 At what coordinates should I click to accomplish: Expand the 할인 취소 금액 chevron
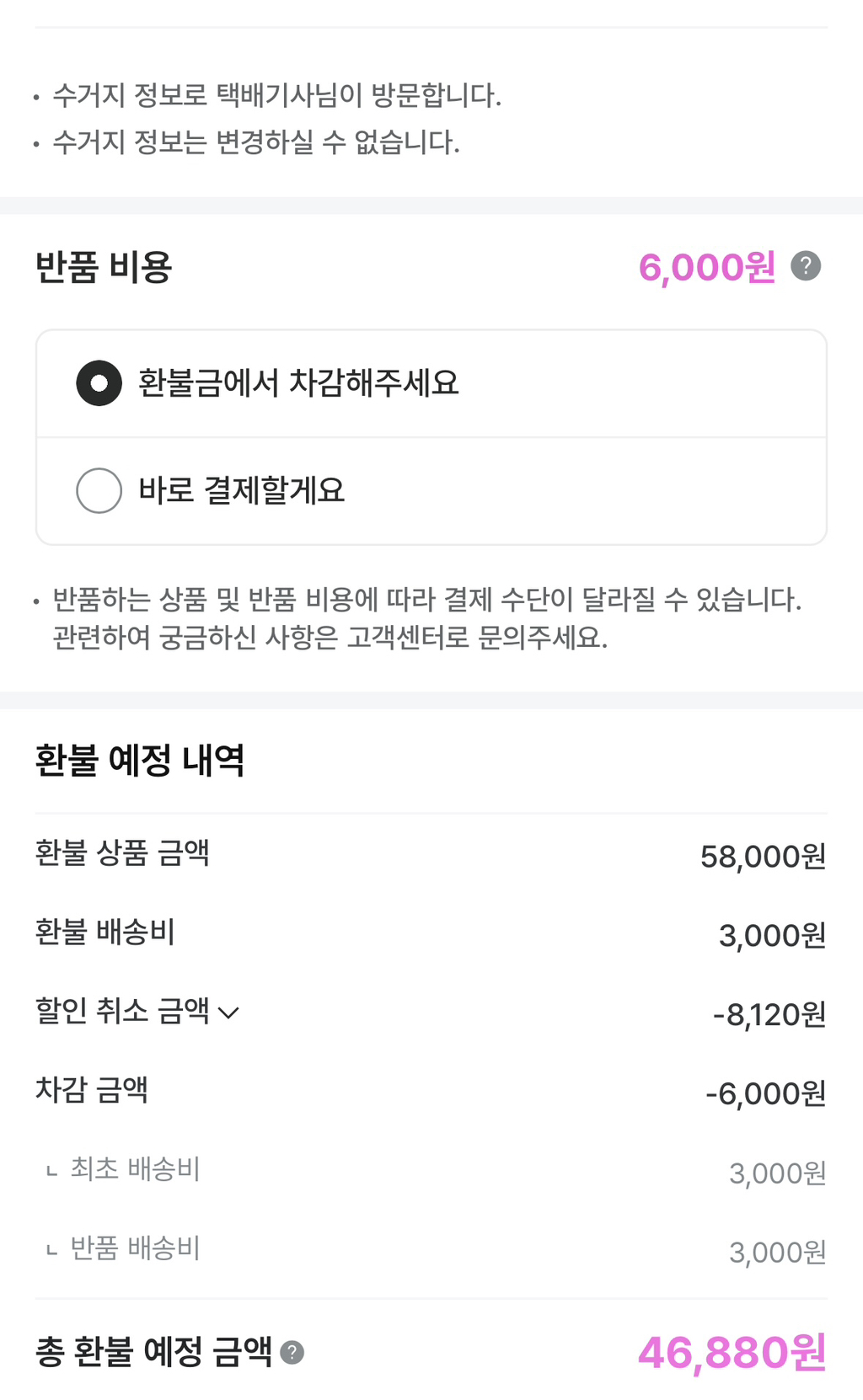tap(228, 1013)
